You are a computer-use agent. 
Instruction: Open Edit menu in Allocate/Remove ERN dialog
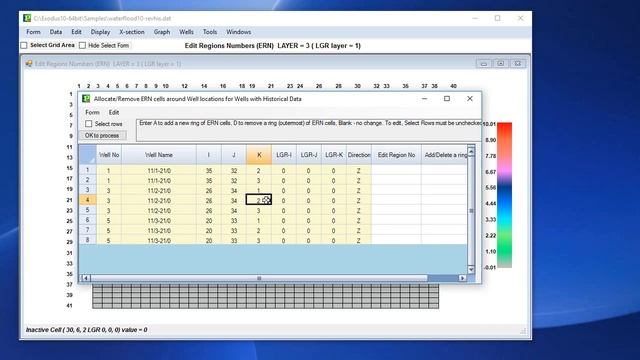[x=114, y=112]
